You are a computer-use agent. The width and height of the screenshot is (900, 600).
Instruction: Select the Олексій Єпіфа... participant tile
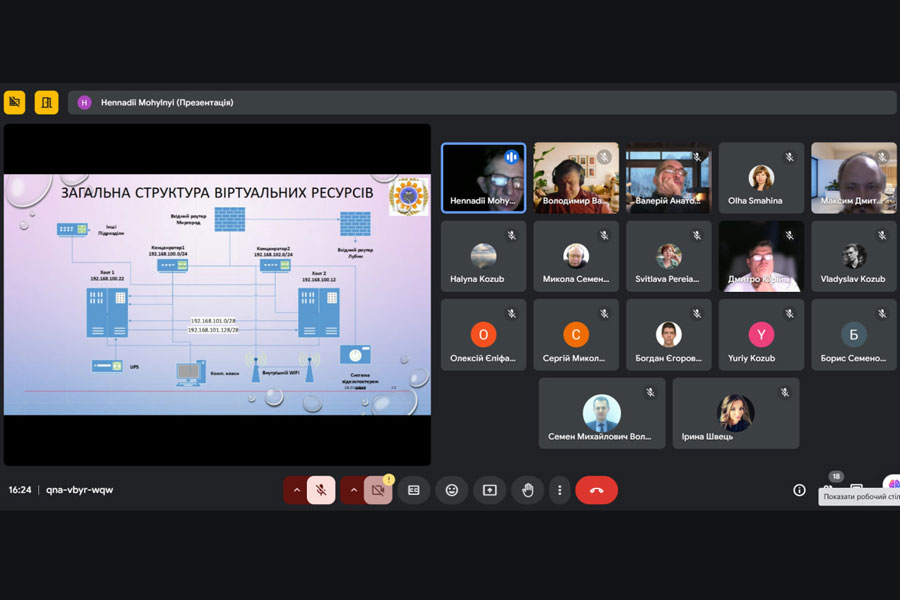(483, 335)
